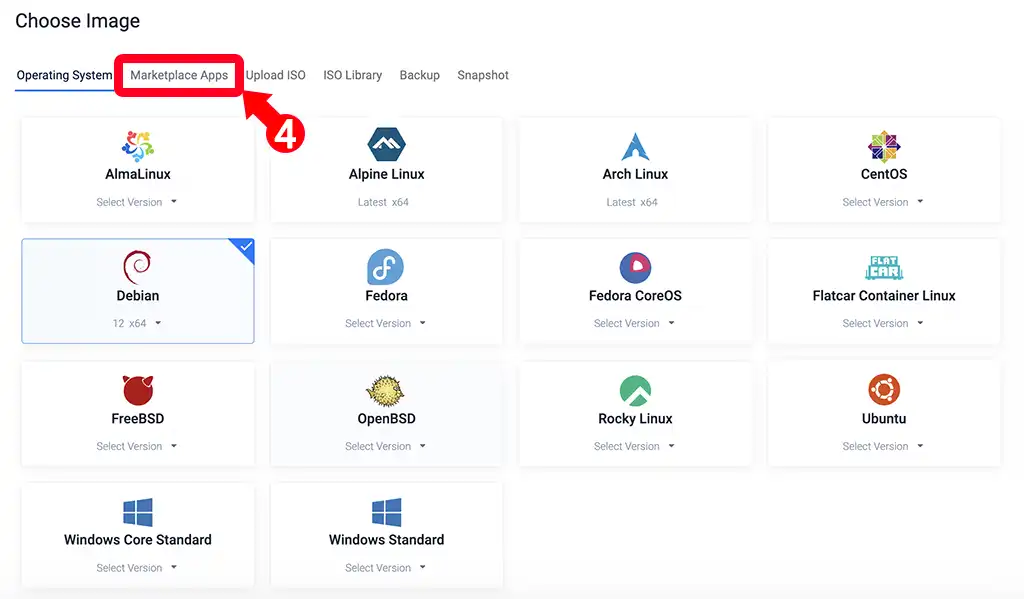Click the Arch Linux Latest x64 text
The width and height of the screenshot is (1024, 599).
click(x=632, y=202)
